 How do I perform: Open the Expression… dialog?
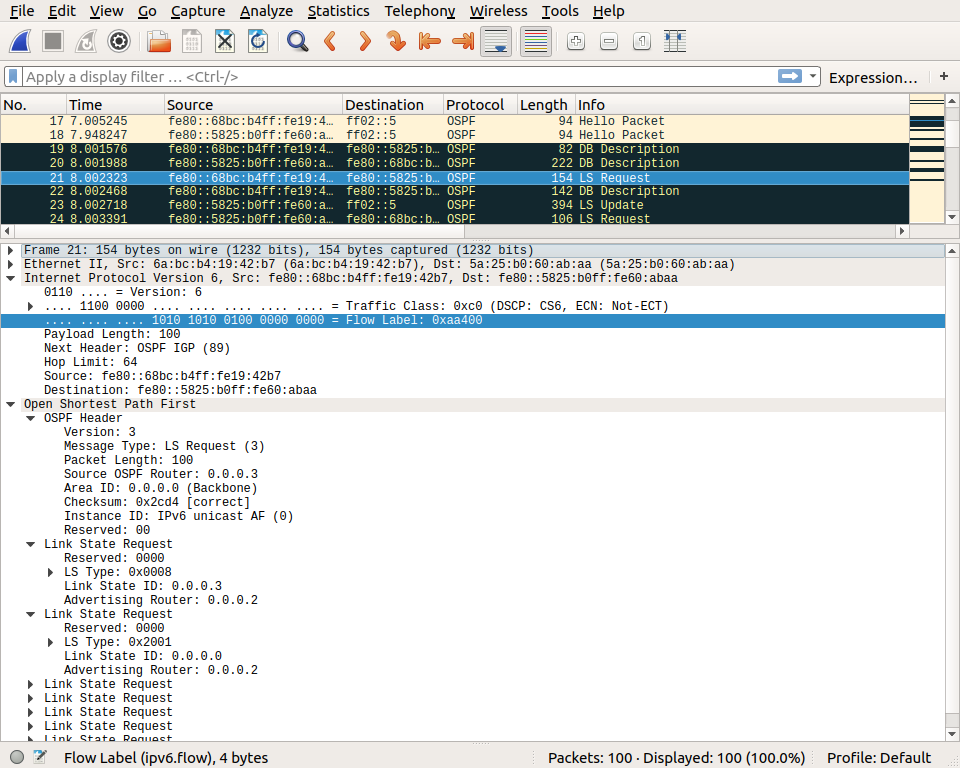(873, 78)
